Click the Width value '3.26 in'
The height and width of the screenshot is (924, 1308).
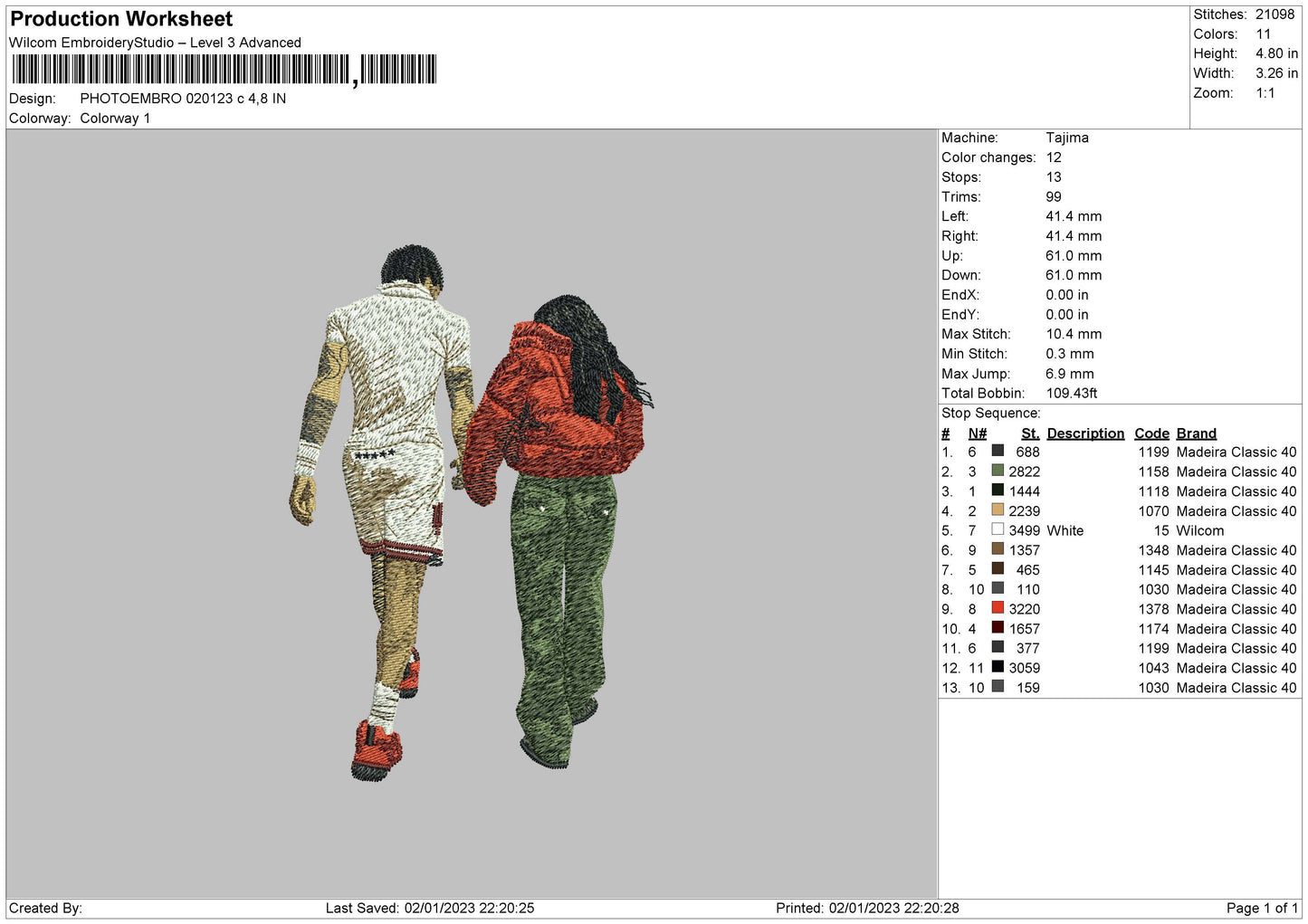pyautogui.click(x=1276, y=73)
